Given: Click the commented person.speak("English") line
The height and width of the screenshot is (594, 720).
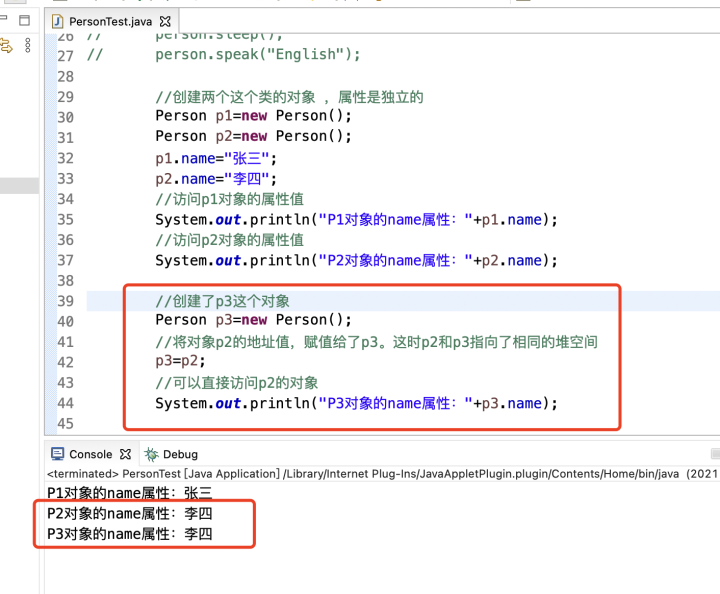Looking at the screenshot, I should (x=224, y=55).
